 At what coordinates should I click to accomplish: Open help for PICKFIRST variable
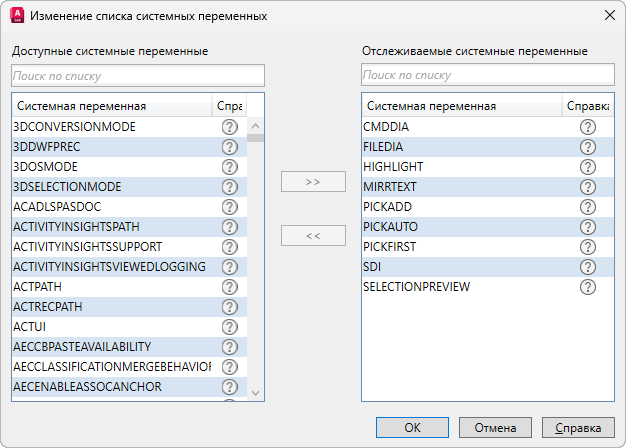pyautogui.click(x=588, y=247)
